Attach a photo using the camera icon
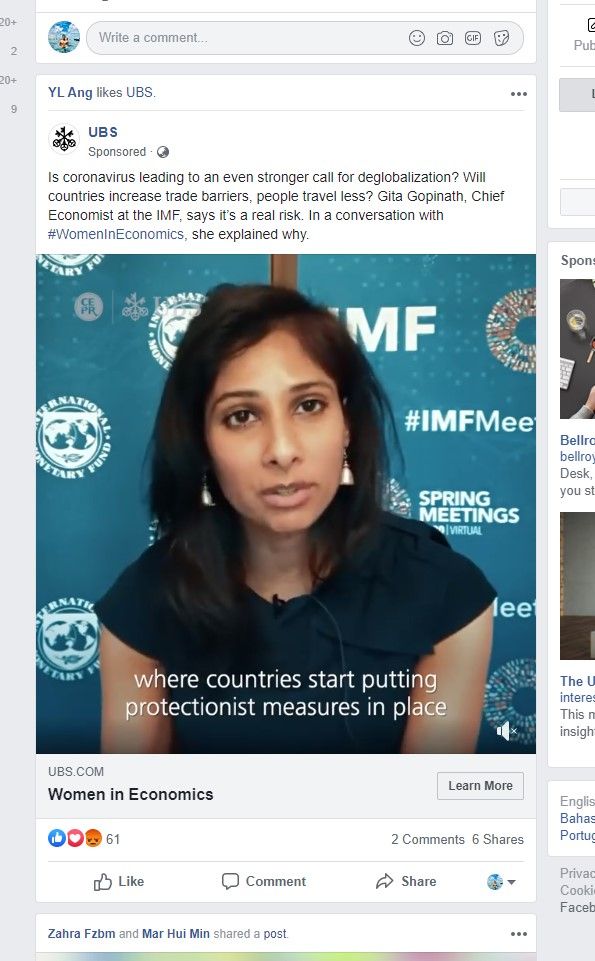595x961 pixels. point(445,38)
